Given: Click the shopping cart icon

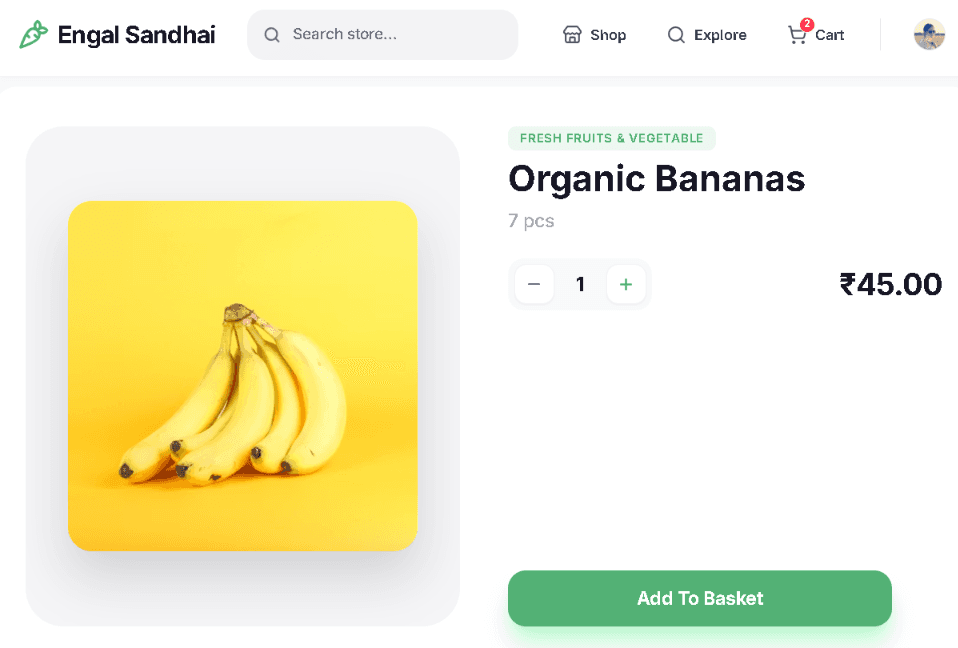Looking at the screenshot, I should pos(797,35).
